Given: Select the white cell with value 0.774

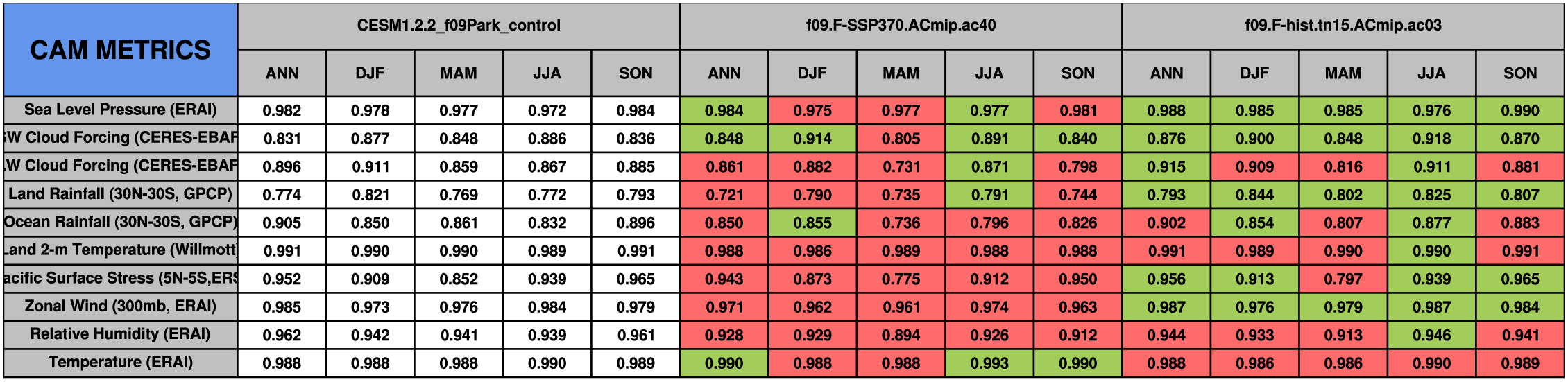Looking at the screenshot, I should pyautogui.click(x=282, y=195).
